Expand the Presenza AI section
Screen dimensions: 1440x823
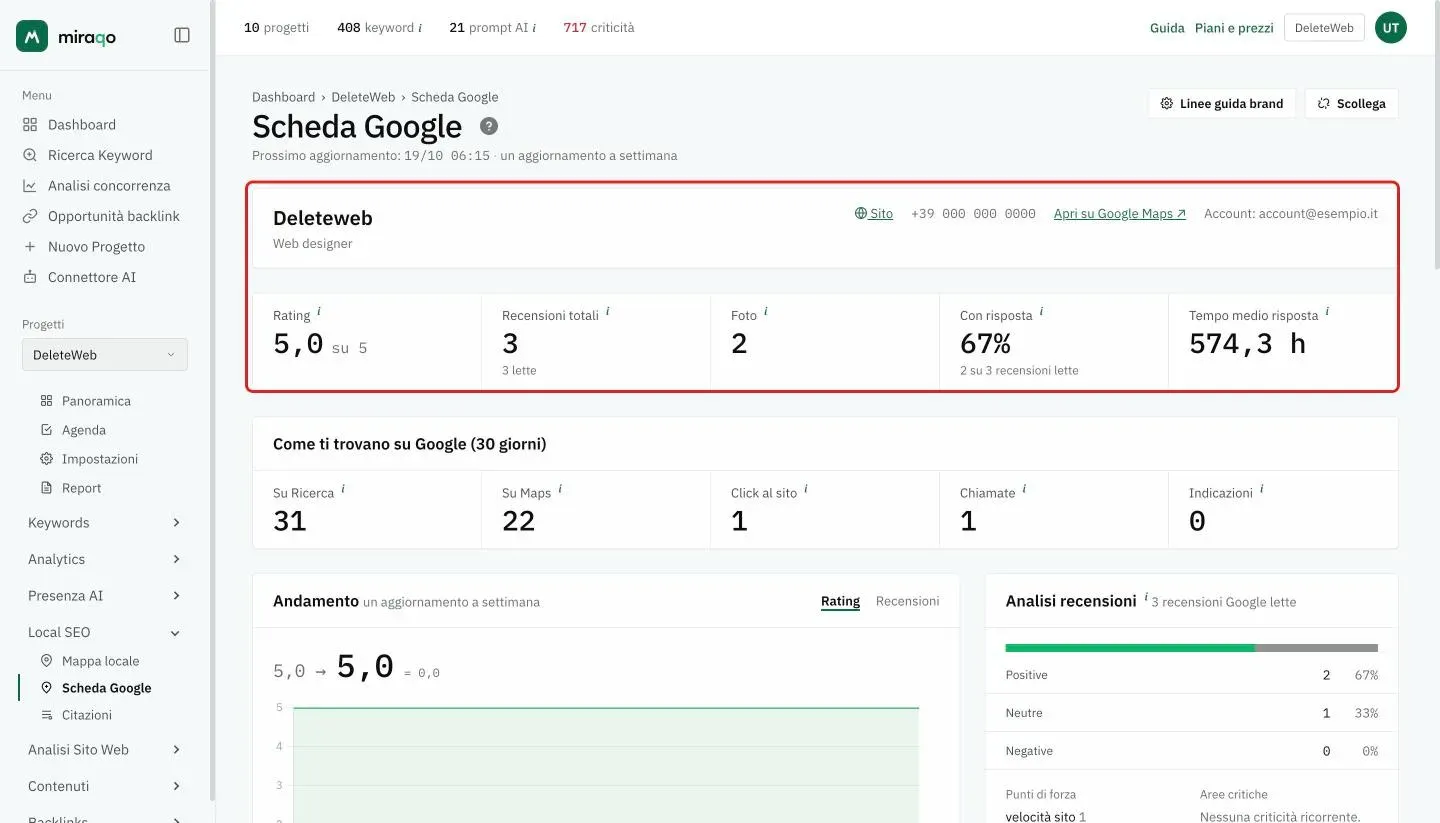click(x=105, y=596)
